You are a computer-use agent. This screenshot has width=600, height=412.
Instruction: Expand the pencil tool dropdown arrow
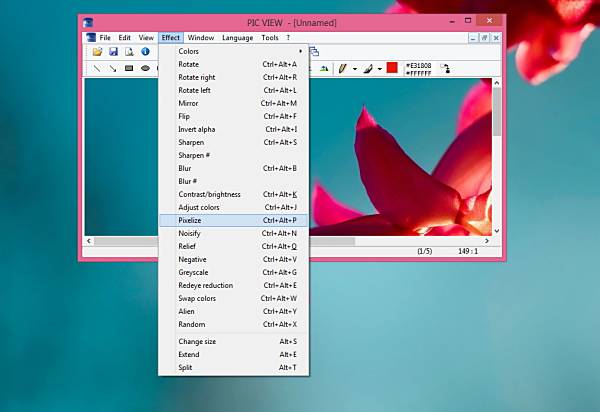(355, 69)
